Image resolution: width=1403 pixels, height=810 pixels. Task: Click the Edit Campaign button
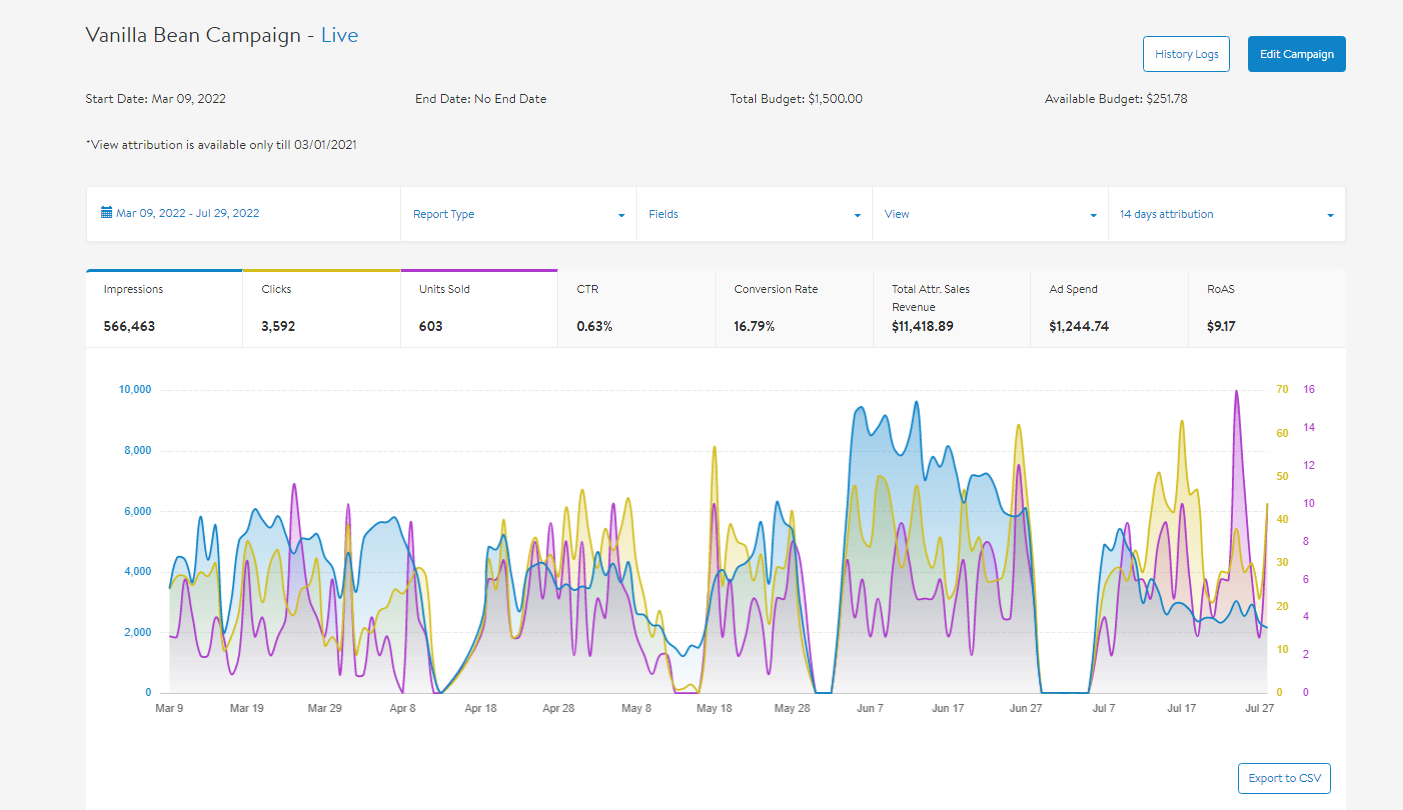click(1297, 54)
